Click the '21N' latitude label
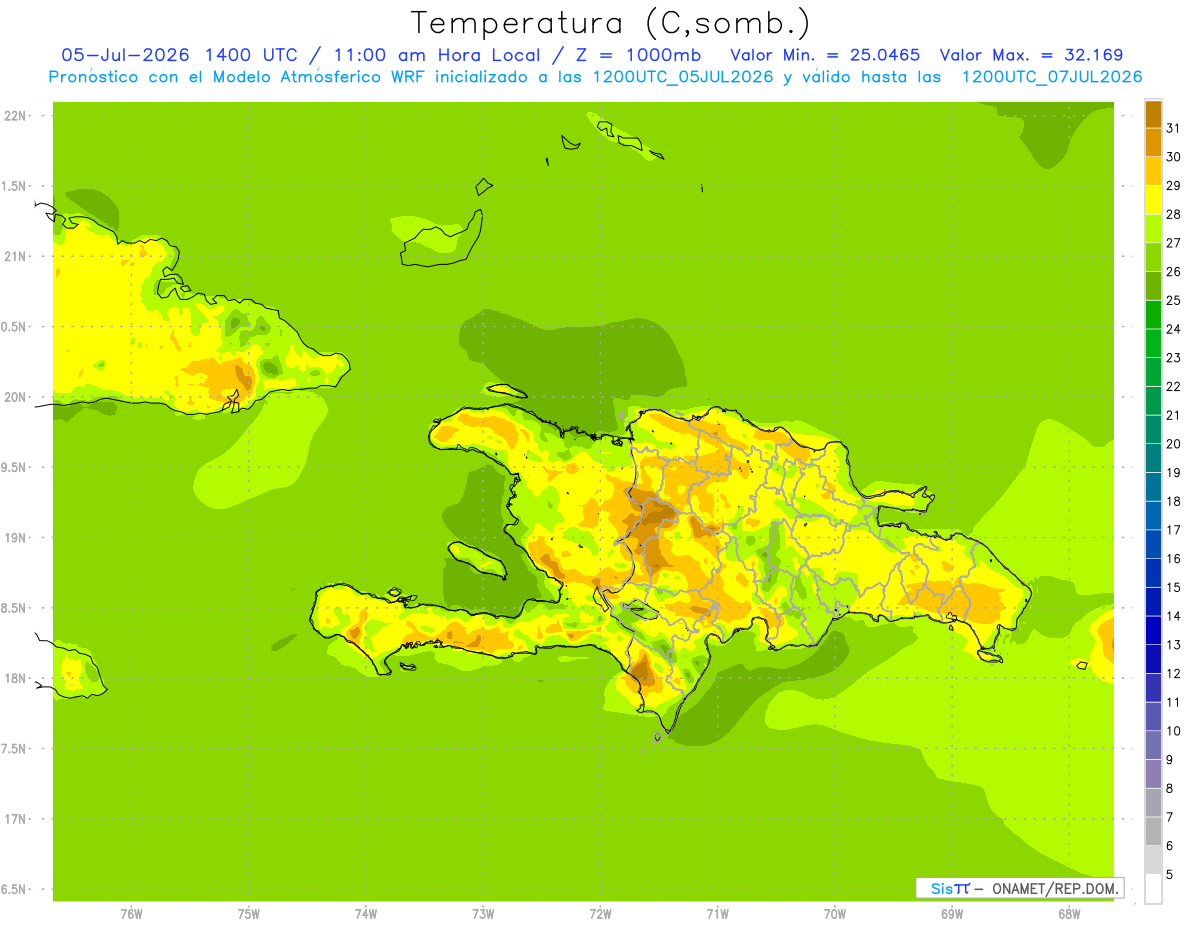The image size is (1200, 927). [14, 256]
